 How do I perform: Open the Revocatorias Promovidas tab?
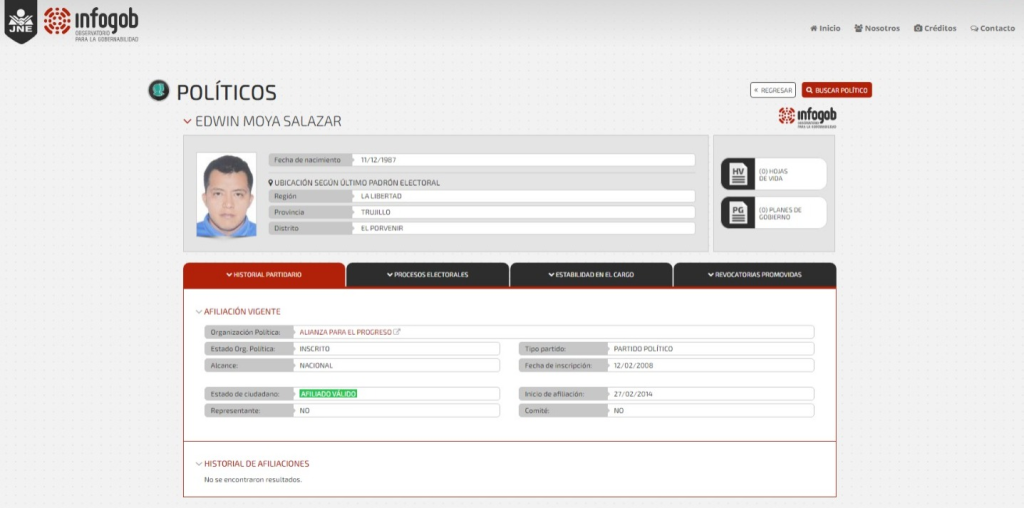pyautogui.click(x=754, y=275)
